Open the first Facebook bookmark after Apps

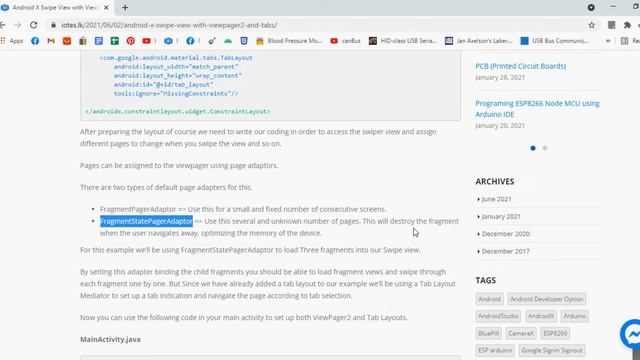pos(35,41)
